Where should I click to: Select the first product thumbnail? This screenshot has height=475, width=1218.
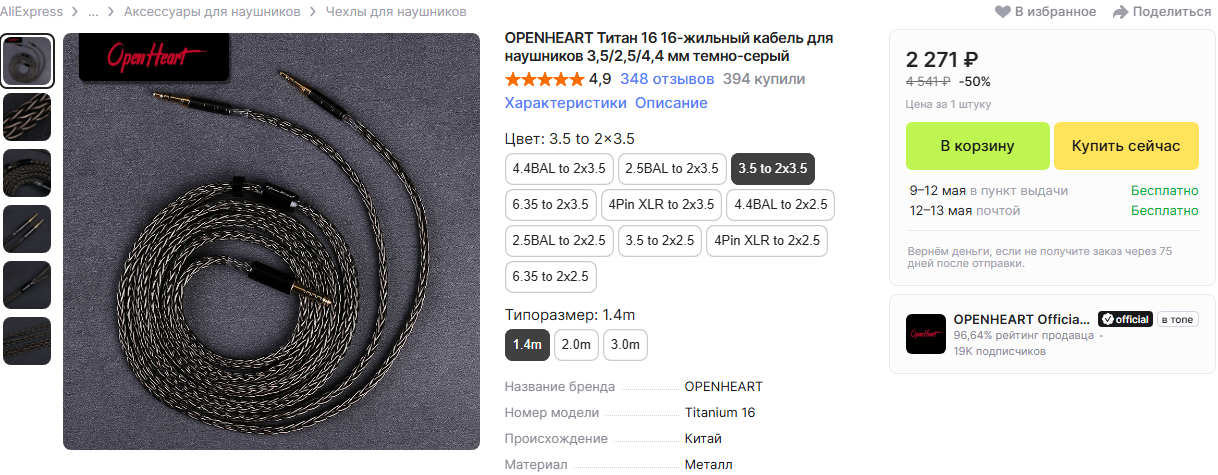(28, 61)
